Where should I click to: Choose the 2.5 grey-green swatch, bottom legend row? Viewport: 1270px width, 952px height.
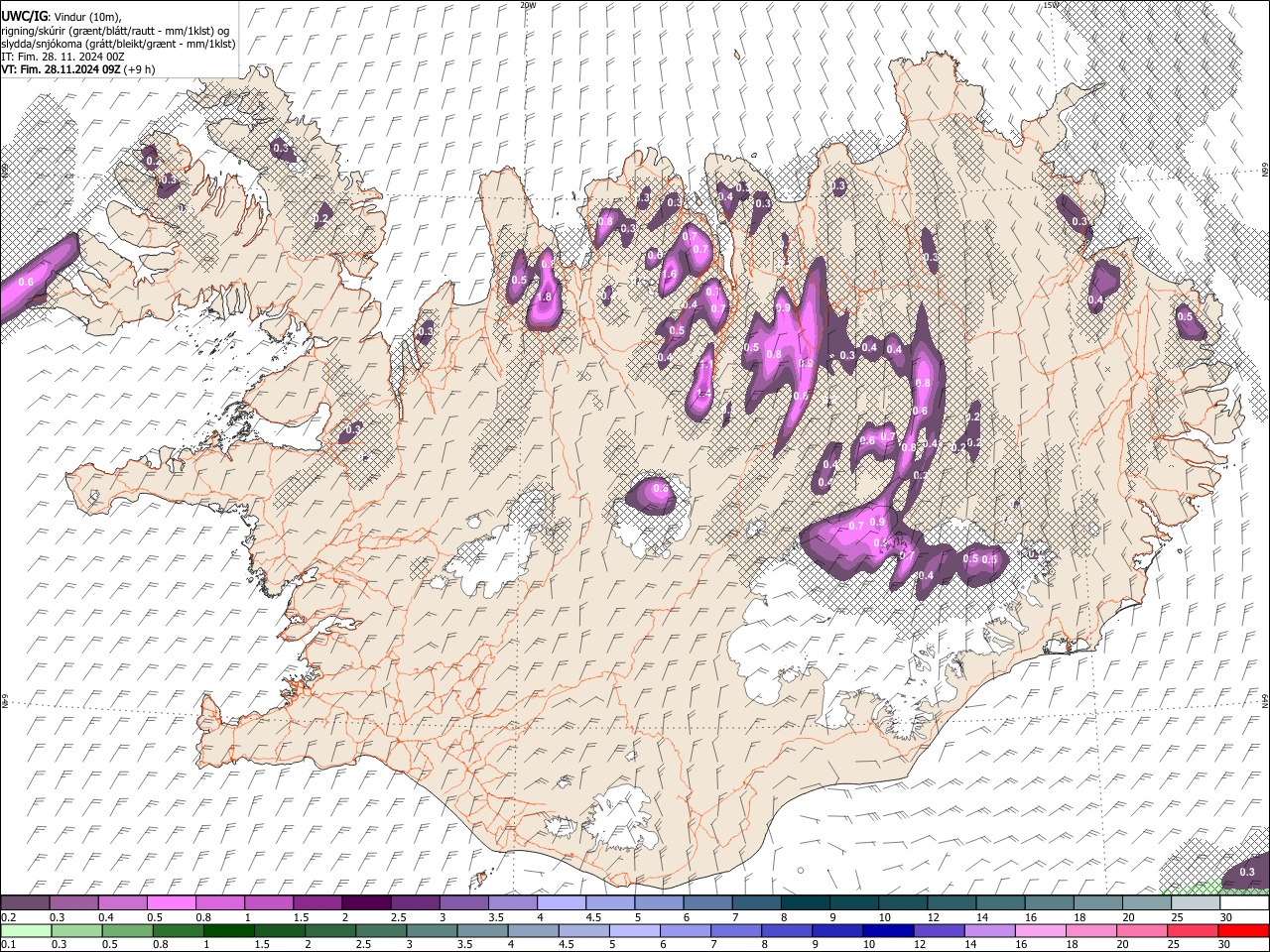tap(381, 930)
